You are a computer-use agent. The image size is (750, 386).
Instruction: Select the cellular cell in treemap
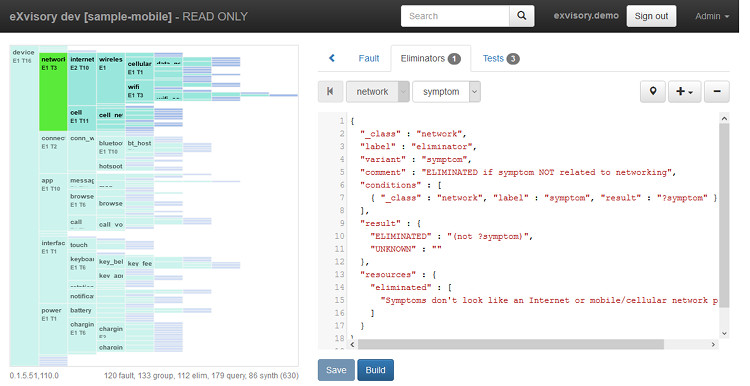140,67
